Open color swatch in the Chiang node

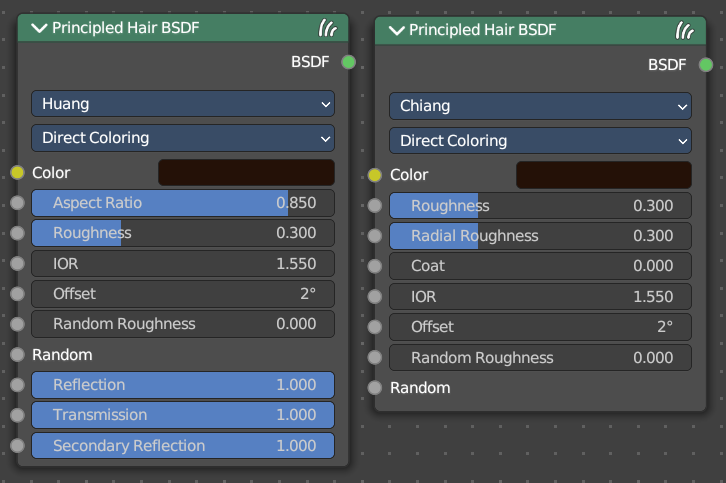[x=604, y=175]
